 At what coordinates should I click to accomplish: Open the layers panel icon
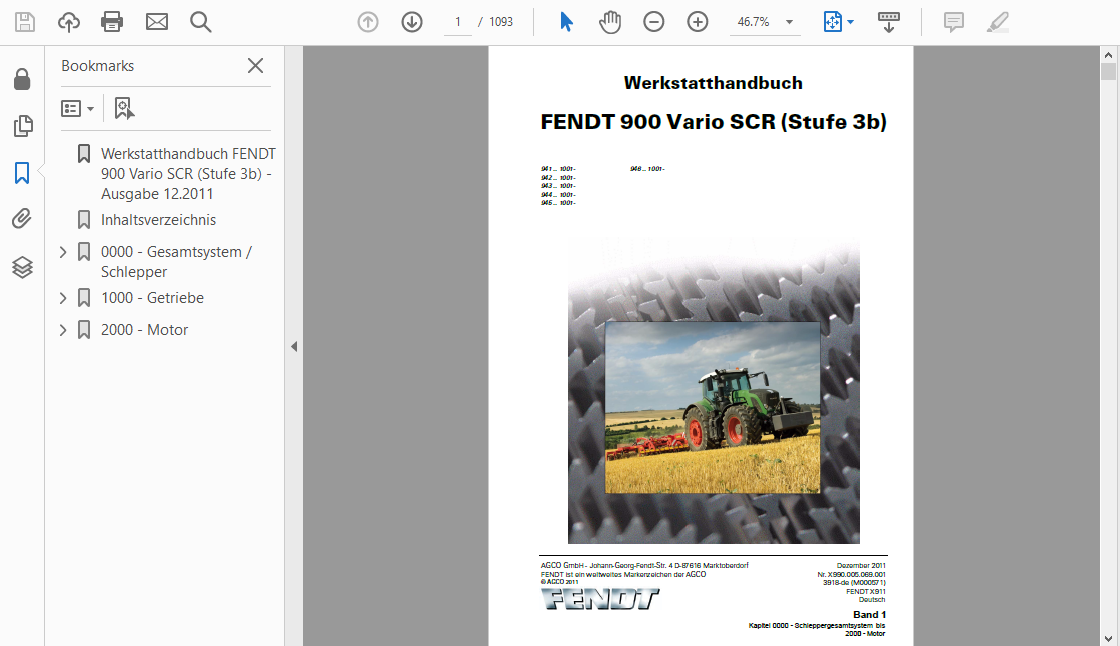click(22, 267)
